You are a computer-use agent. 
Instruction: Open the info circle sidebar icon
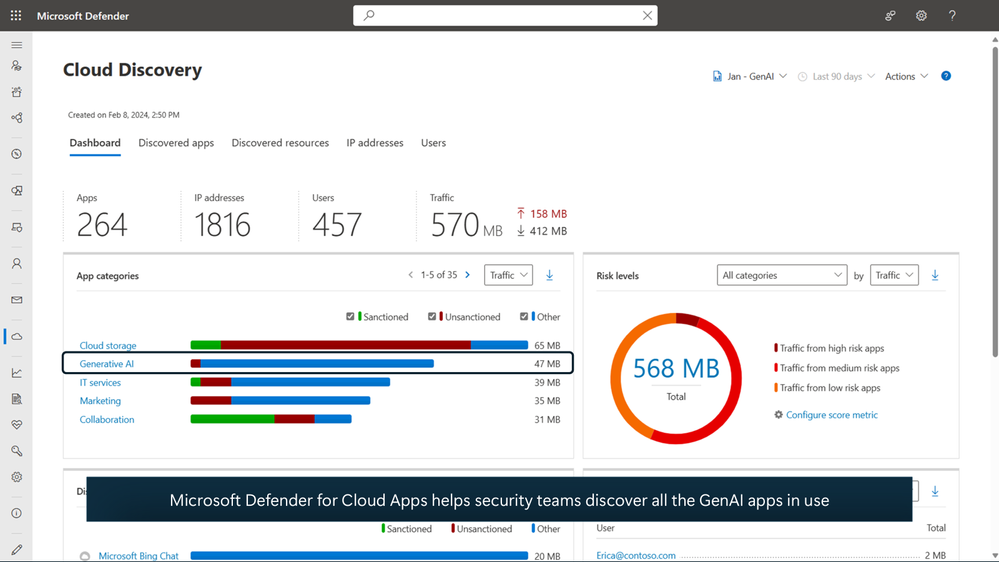tap(17, 513)
